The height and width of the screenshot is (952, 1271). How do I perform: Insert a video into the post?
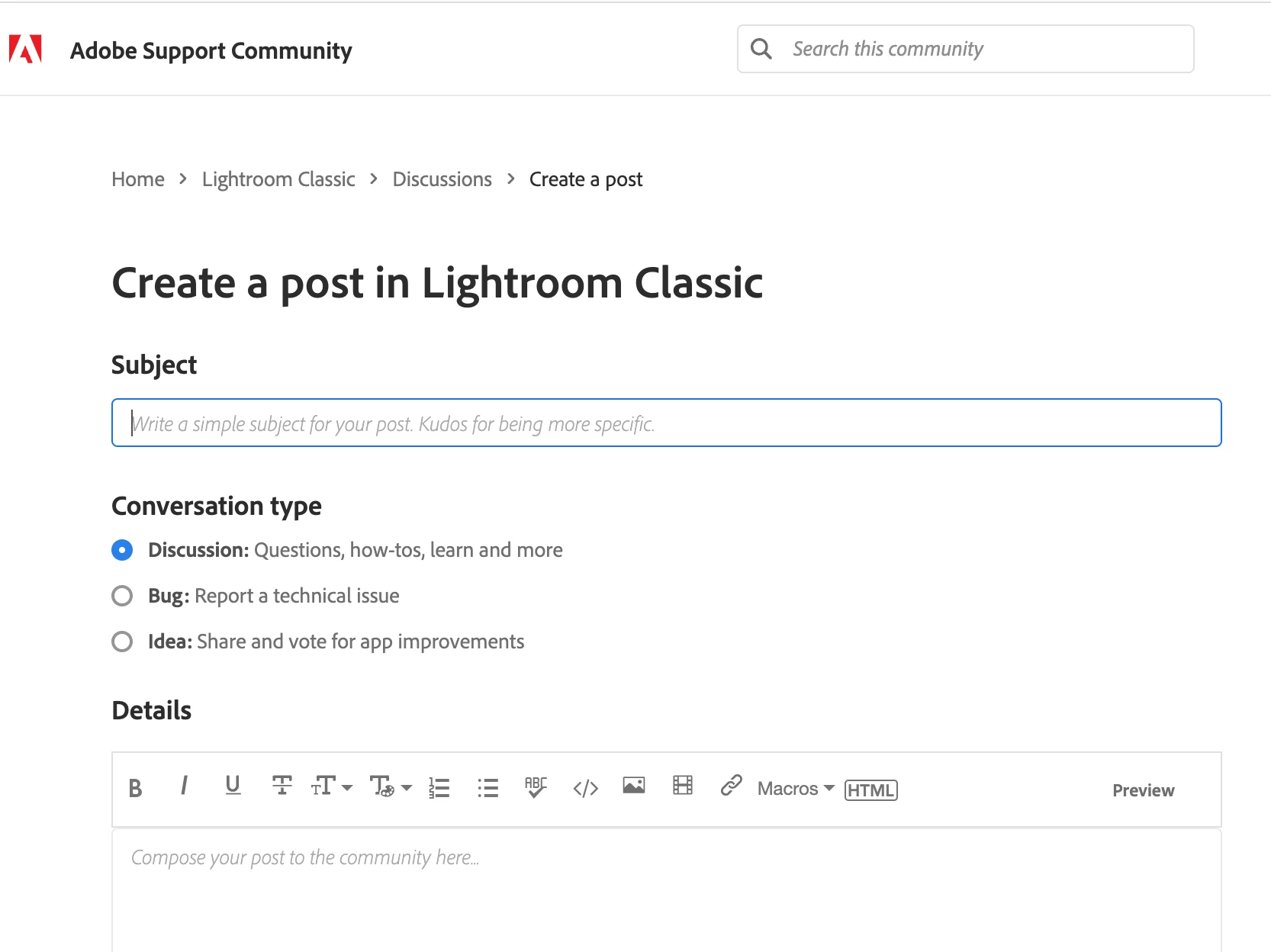(x=683, y=785)
